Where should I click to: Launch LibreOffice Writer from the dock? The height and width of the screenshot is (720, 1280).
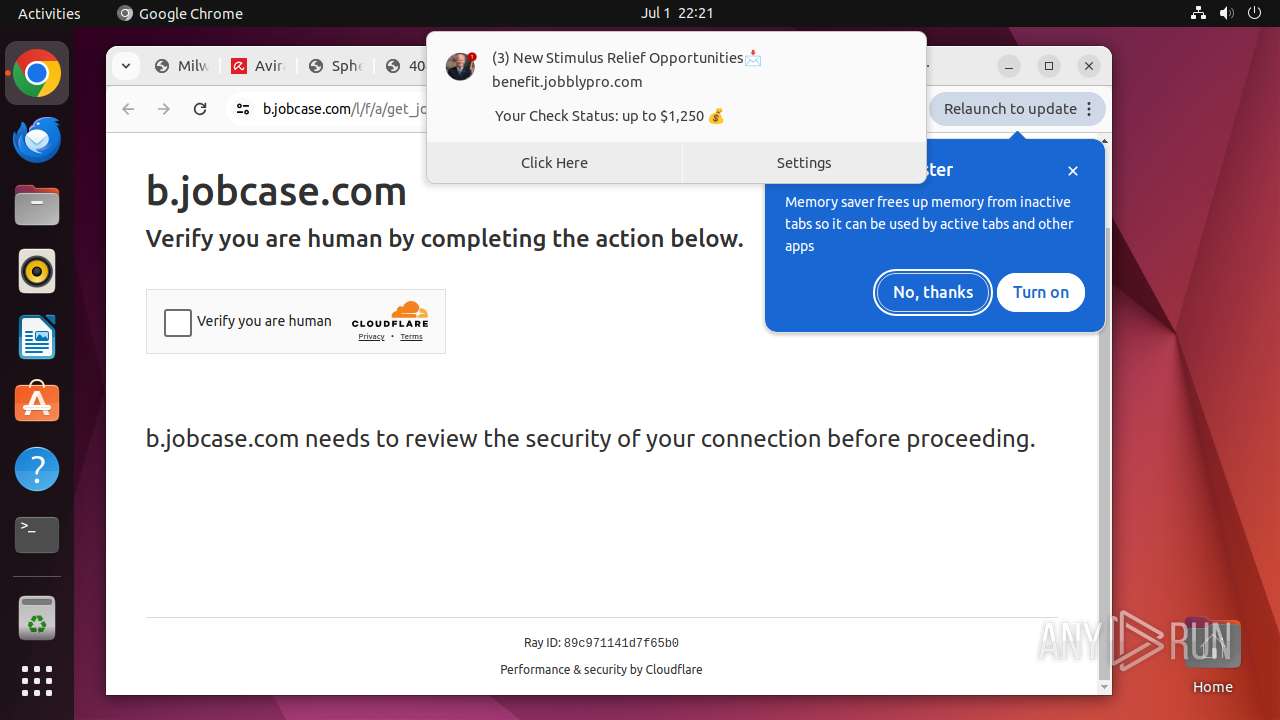pyautogui.click(x=37, y=337)
